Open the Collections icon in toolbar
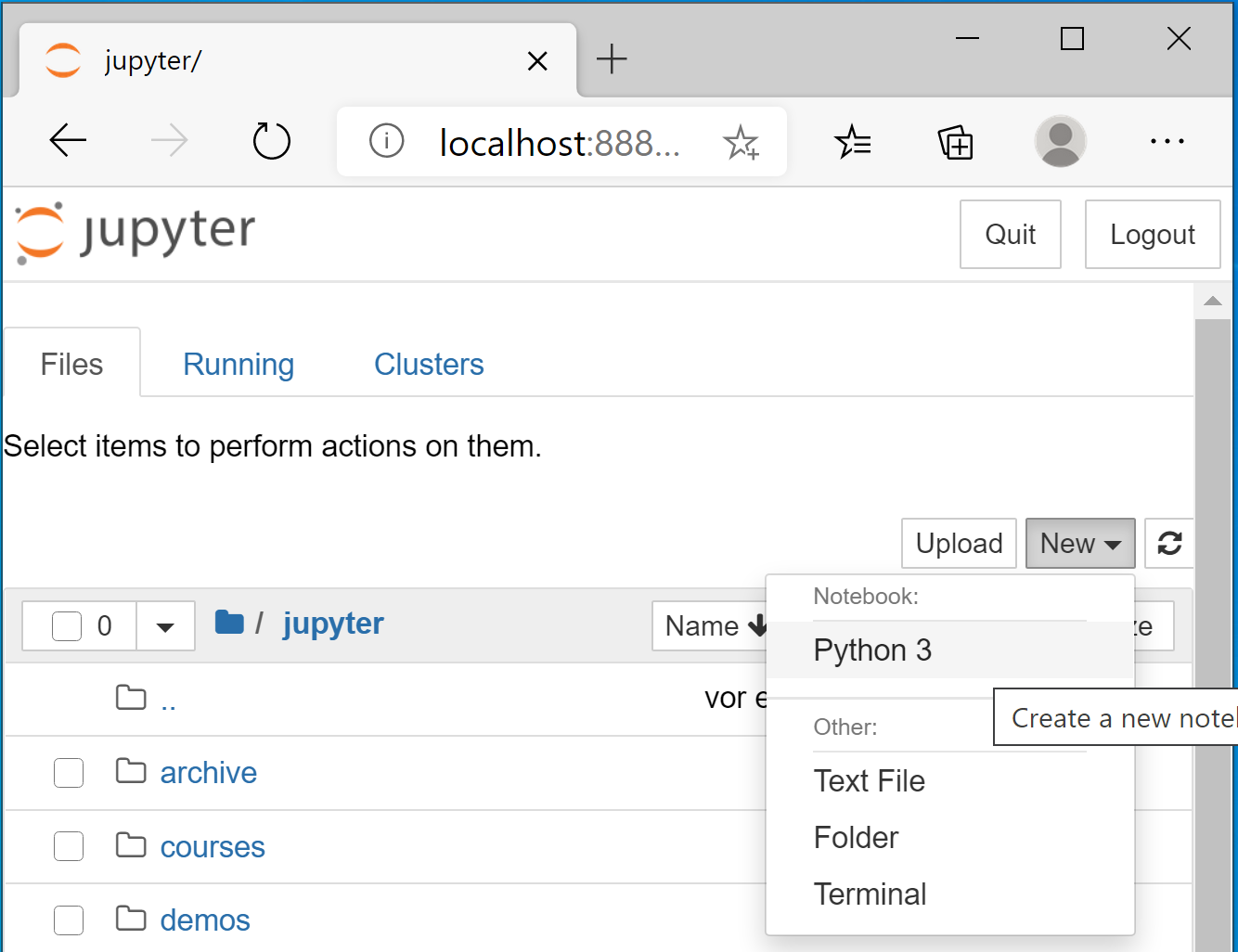Screen dimensions: 1238x952 [x=956, y=142]
